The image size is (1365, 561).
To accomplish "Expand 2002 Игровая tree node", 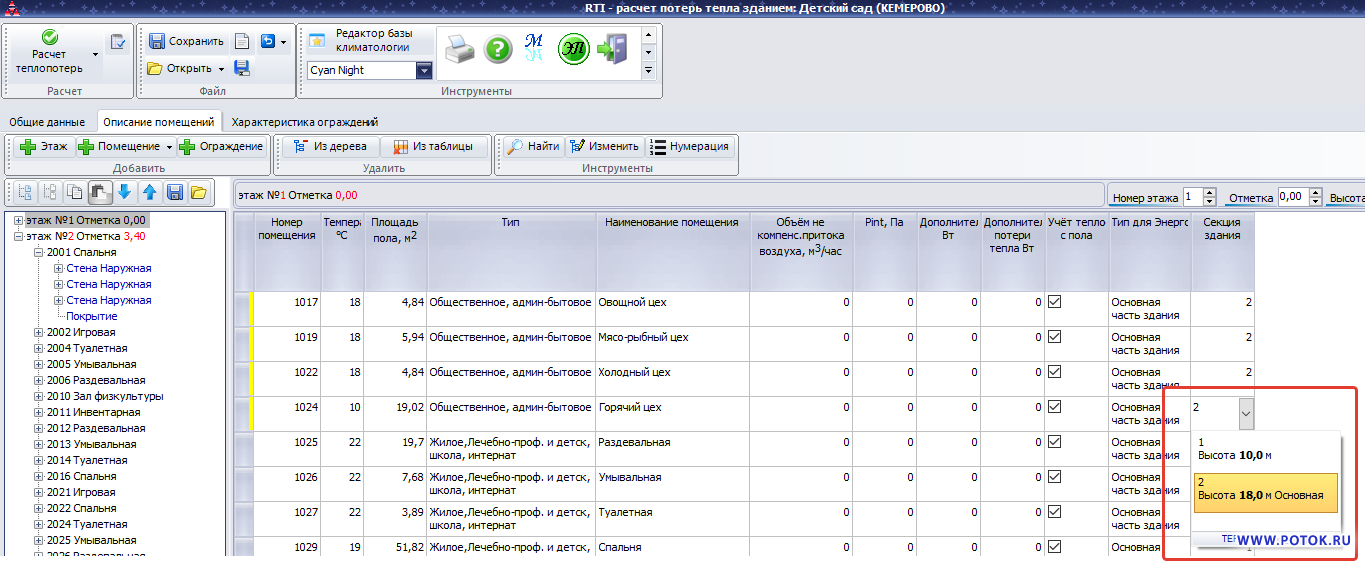I will 38,332.
